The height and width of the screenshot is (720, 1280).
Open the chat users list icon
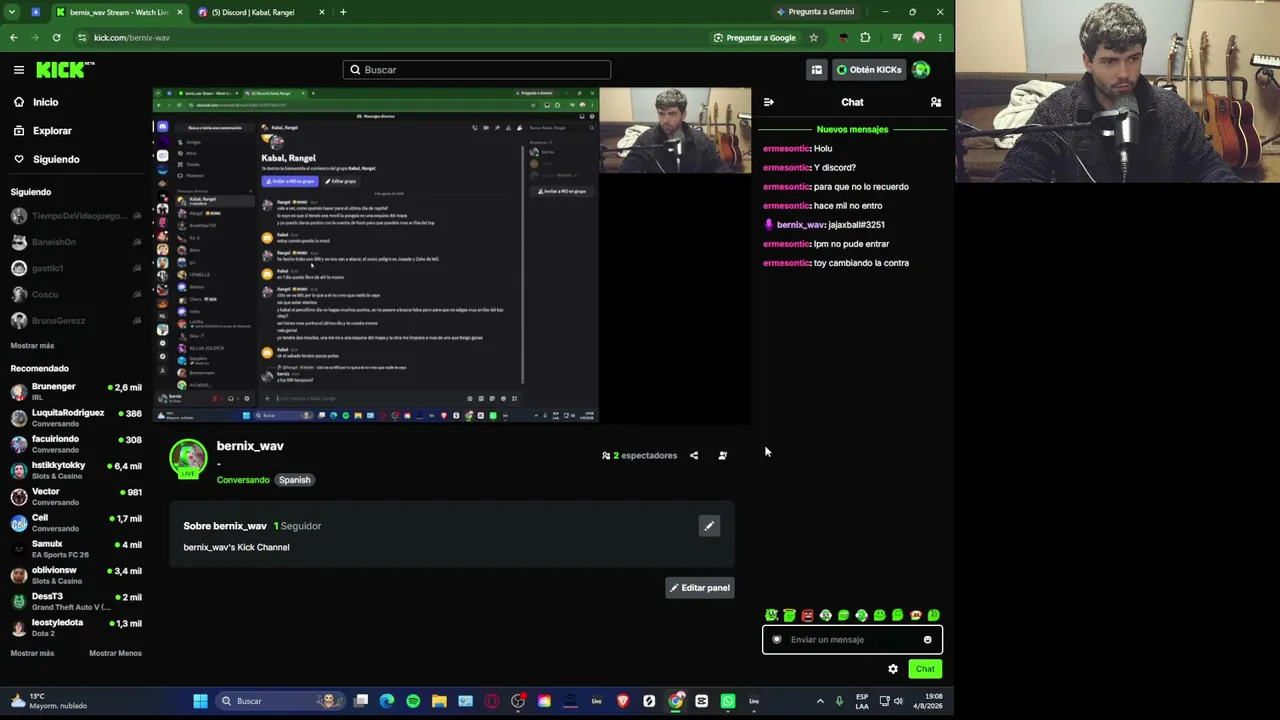pos(936,102)
